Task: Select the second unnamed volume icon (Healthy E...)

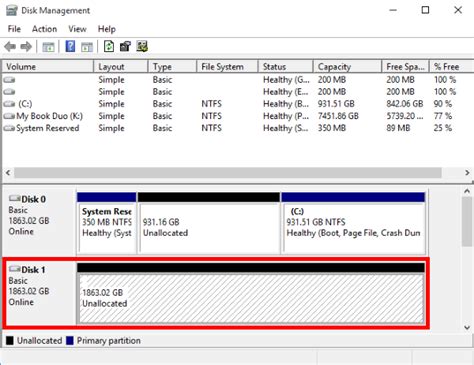Action: [x=9, y=92]
